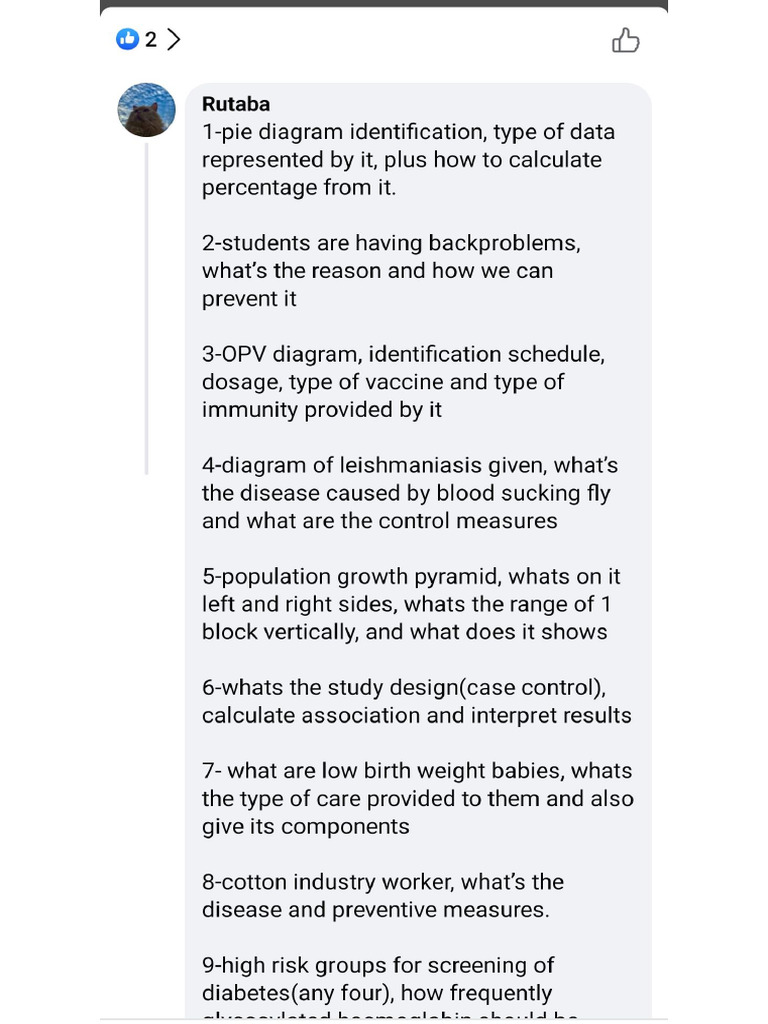Viewport: 768px width, 1024px height.
Task: Select the low birth weight babies paragraph
Action: [417, 798]
